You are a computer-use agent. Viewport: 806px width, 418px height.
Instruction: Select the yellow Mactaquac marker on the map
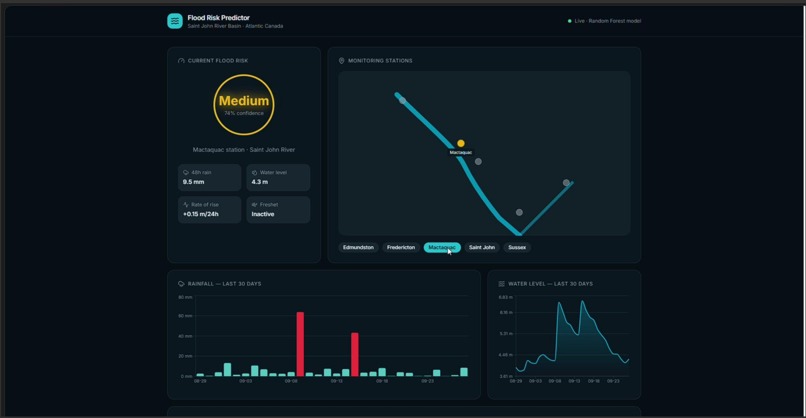click(x=461, y=143)
